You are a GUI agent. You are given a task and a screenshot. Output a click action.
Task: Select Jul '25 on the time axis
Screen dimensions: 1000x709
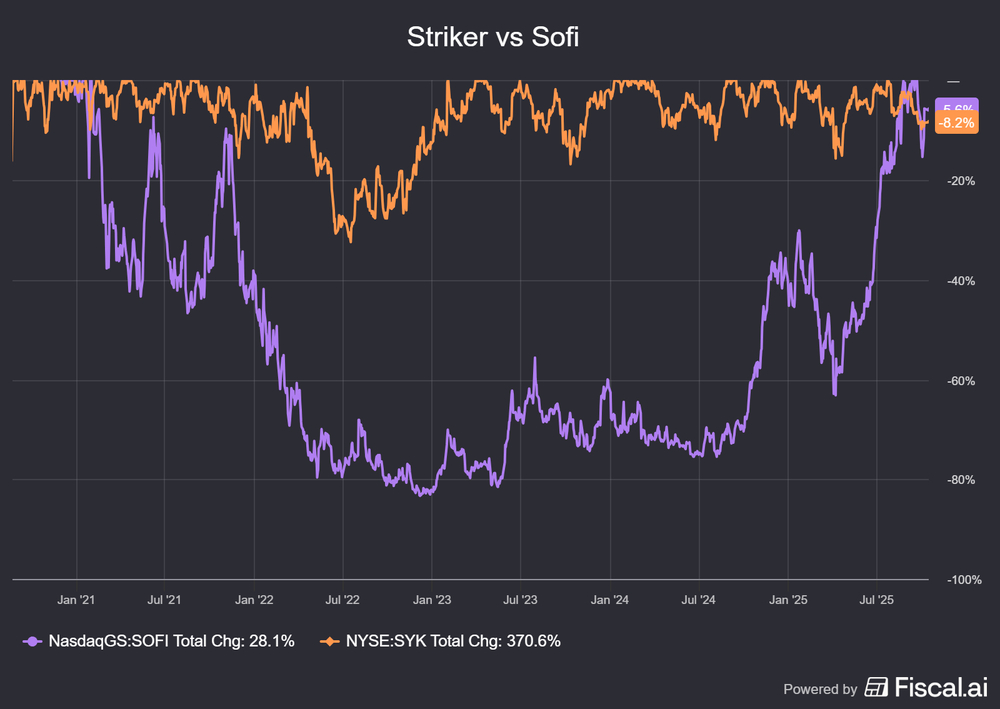pos(876,600)
